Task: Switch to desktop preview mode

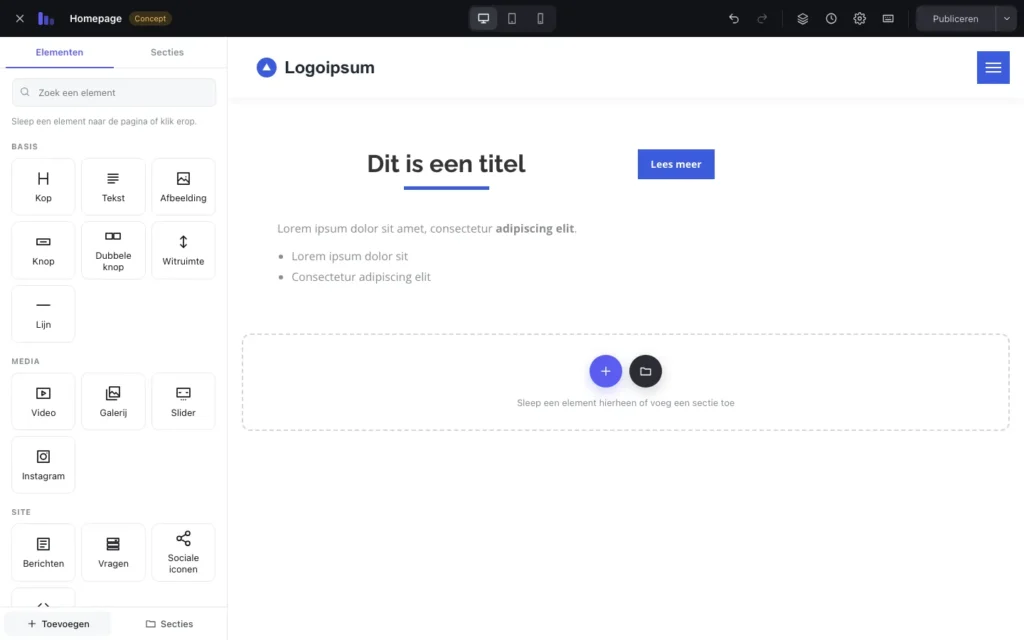Action: click(483, 18)
